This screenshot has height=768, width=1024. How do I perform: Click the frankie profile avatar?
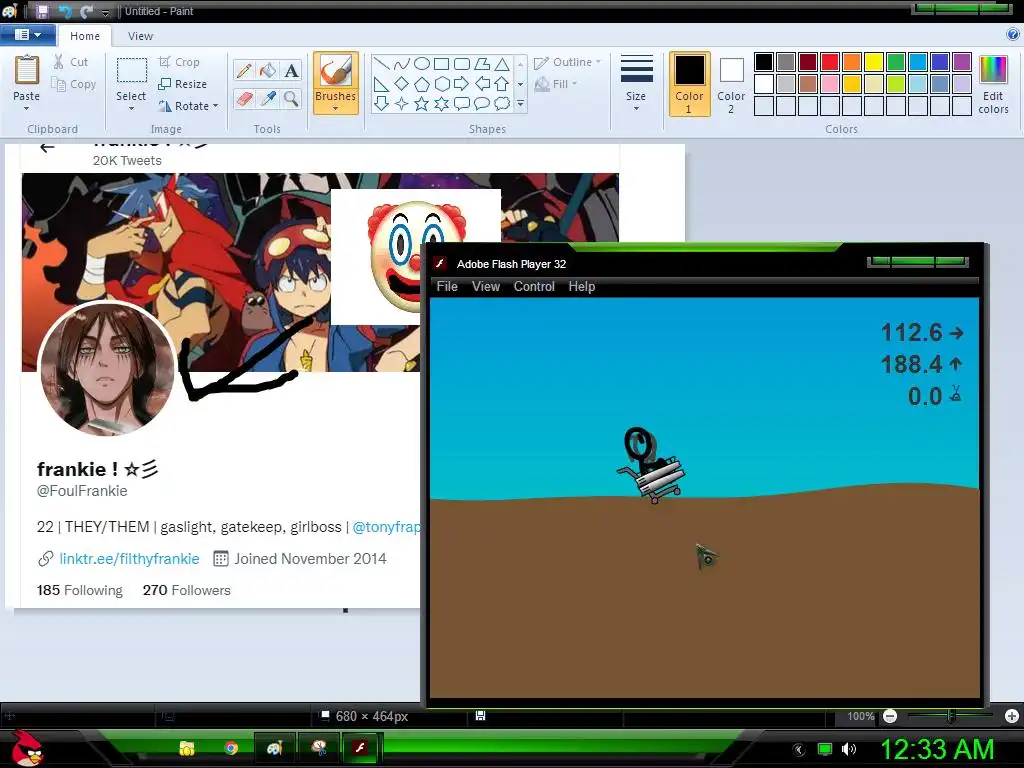click(x=107, y=368)
